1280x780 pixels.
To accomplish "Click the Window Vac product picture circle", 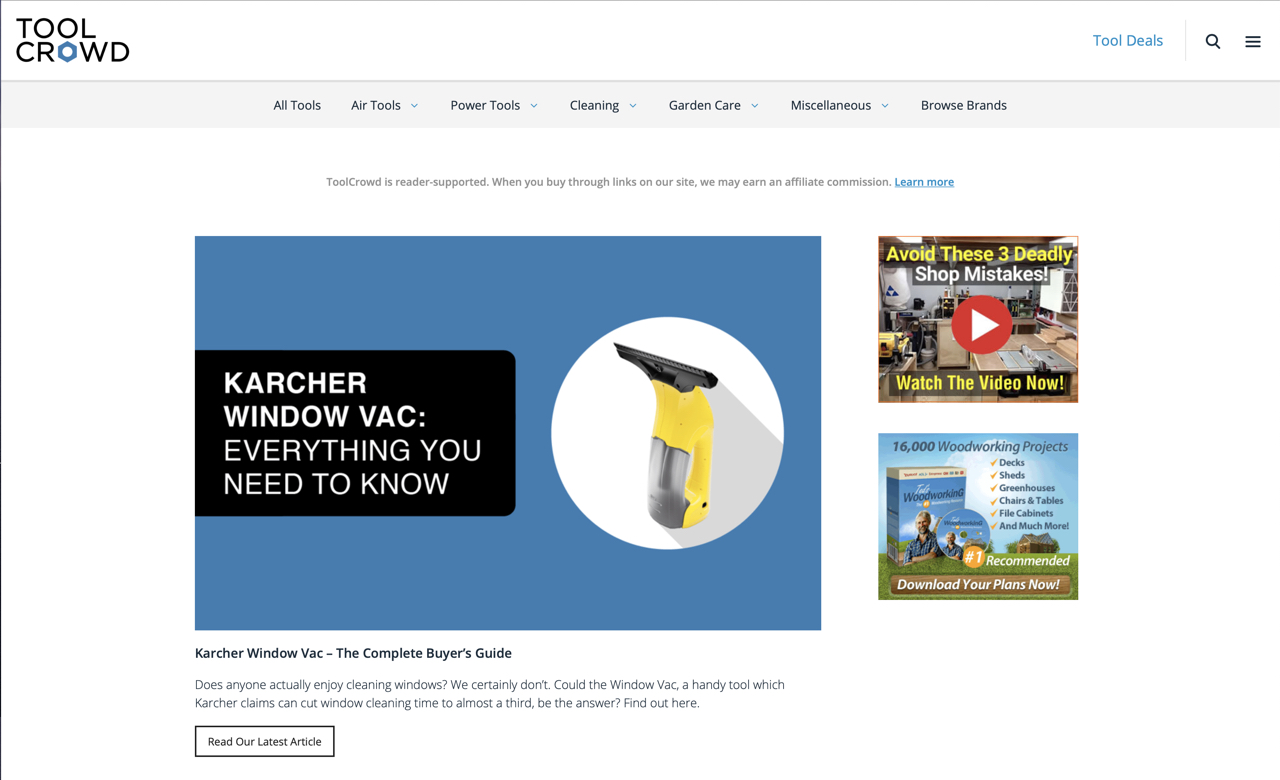I will click(667, 433).
